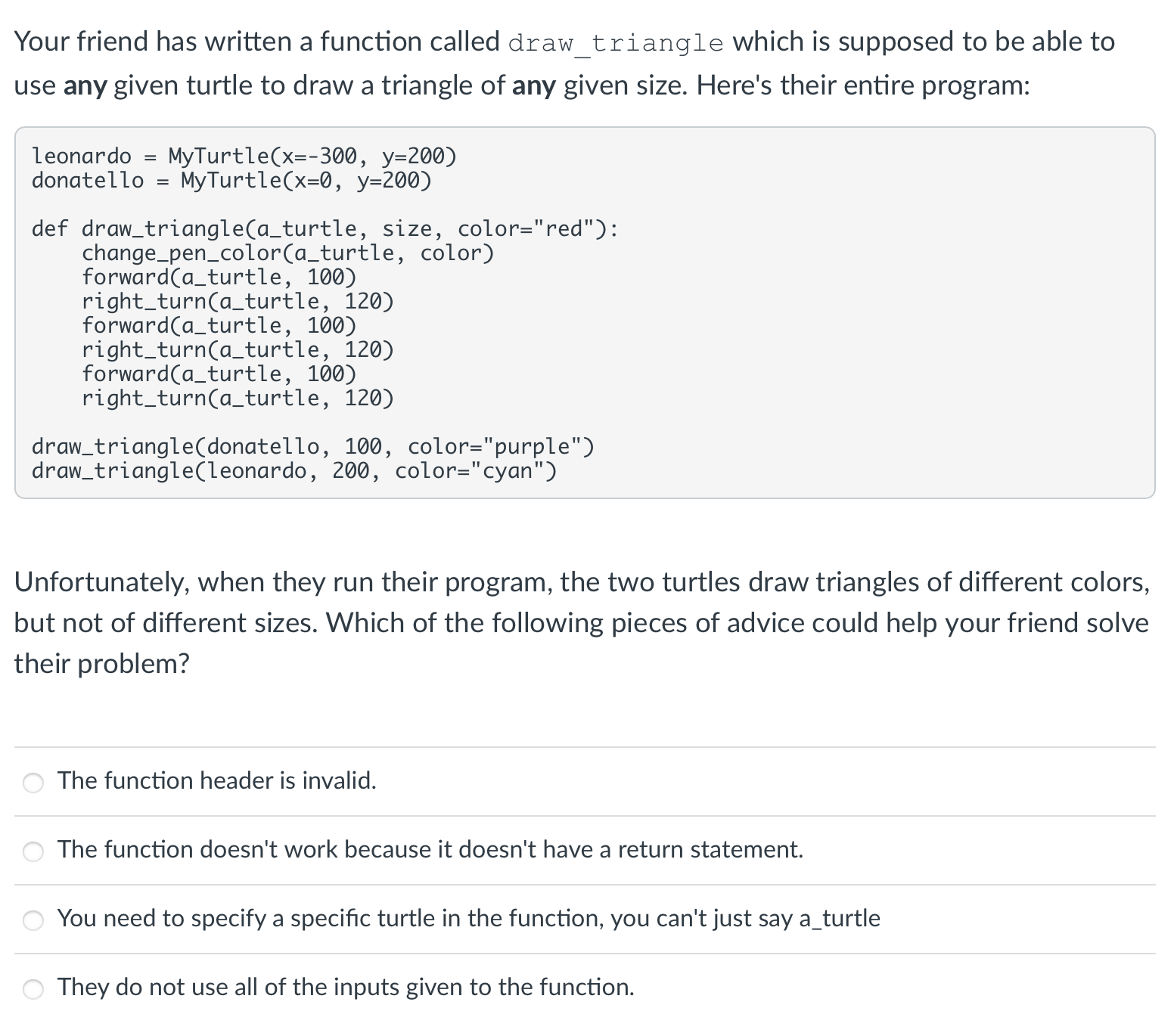Select the 'do not use all inputs' radio
Screen dimensions: 1174x1036
point(33,989)
